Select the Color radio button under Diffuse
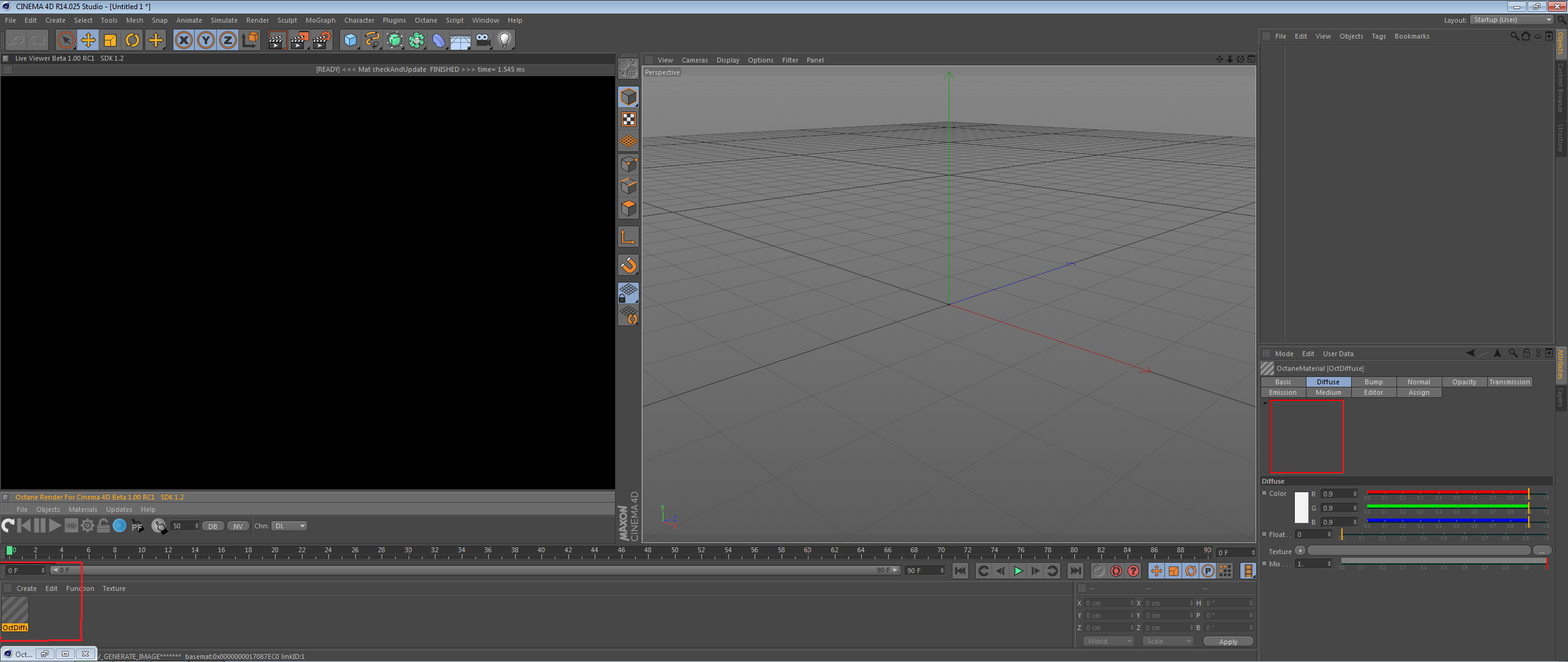 click(1264, 493)
